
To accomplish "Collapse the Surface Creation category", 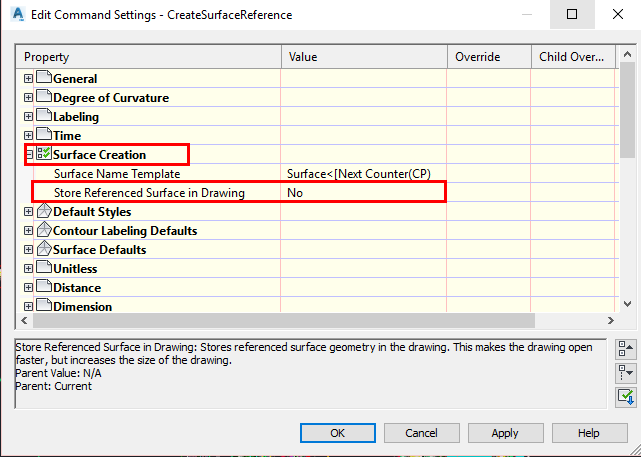I will coord(28,155).
